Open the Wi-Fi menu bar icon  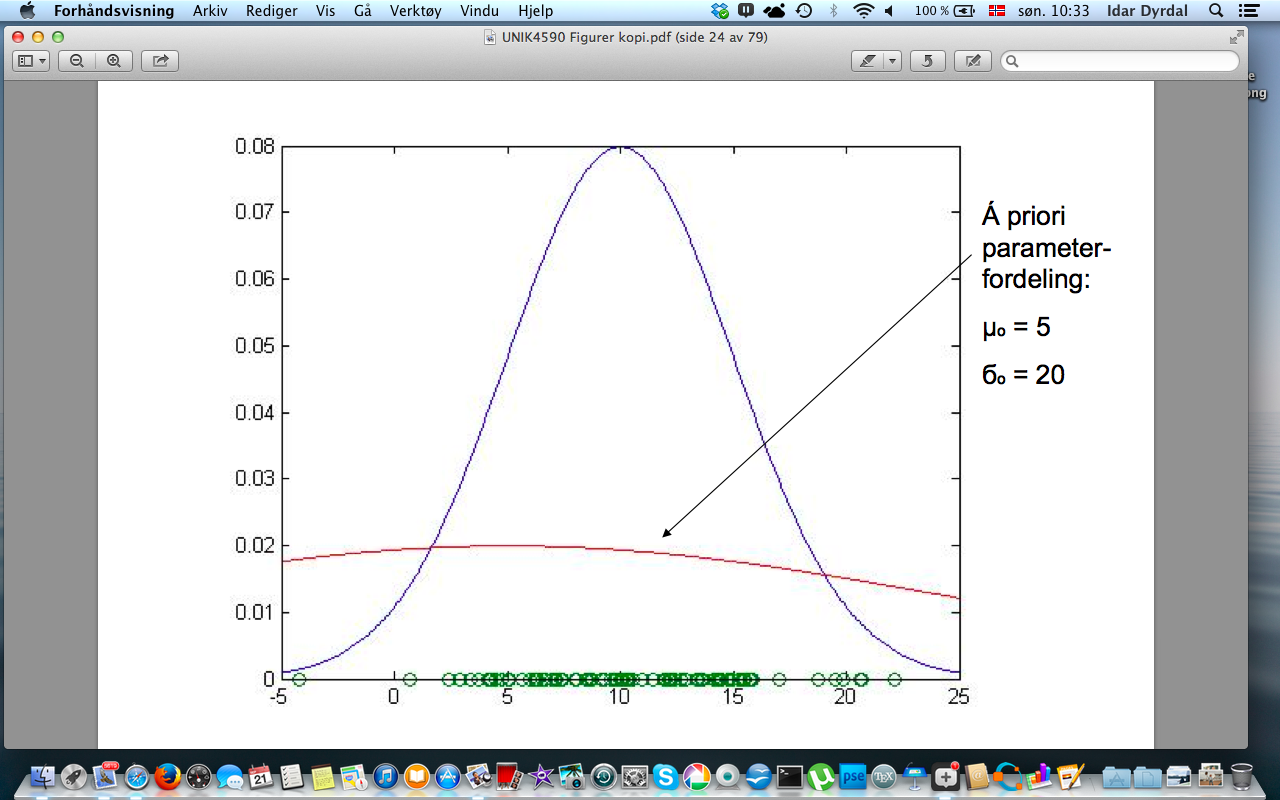(x=863, y=11)
